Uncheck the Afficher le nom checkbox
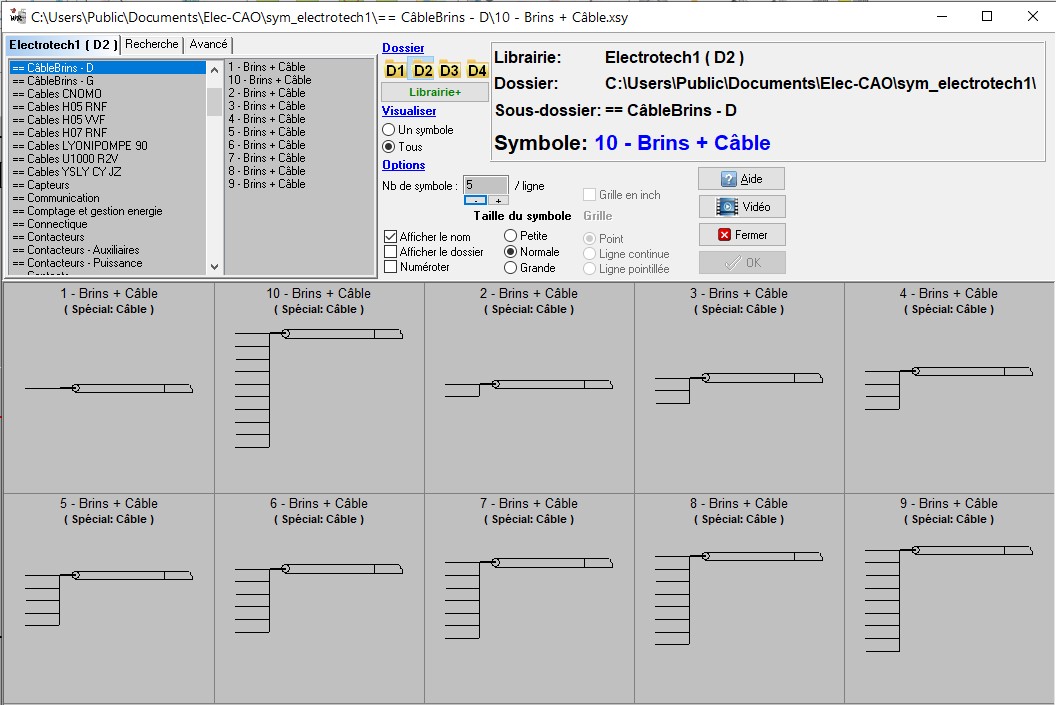Image resolution: width=1056 pixels, height=705 pixels. [x=391, y=237]
